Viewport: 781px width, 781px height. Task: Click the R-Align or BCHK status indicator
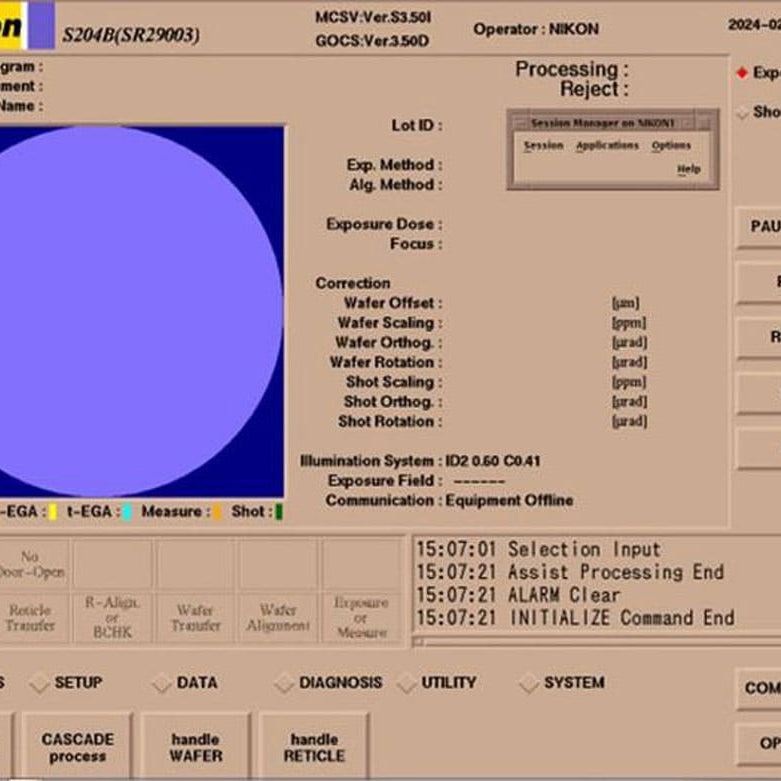click(113, 617)
